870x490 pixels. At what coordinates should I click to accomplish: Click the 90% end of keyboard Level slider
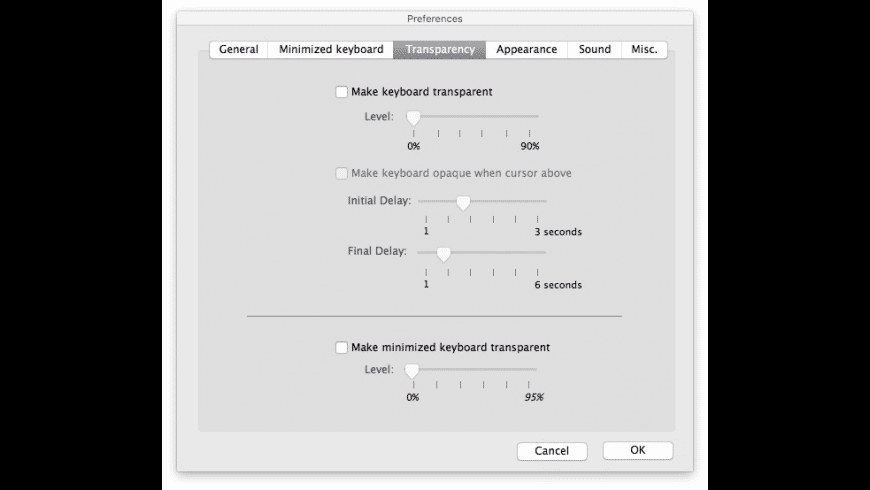[x=537, y=117]
